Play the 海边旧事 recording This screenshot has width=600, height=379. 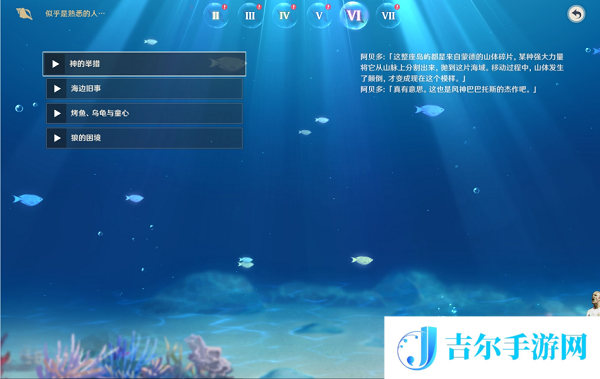click(x=57, y=89)
